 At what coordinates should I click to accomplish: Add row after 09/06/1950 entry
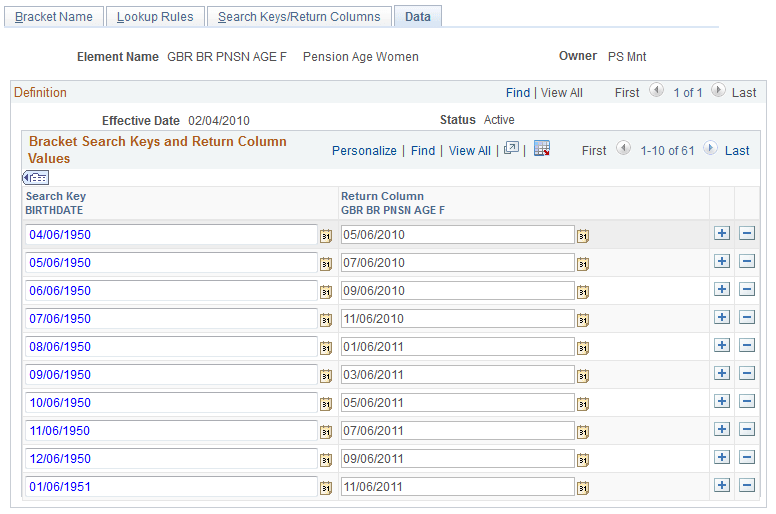tap(722, 373)
